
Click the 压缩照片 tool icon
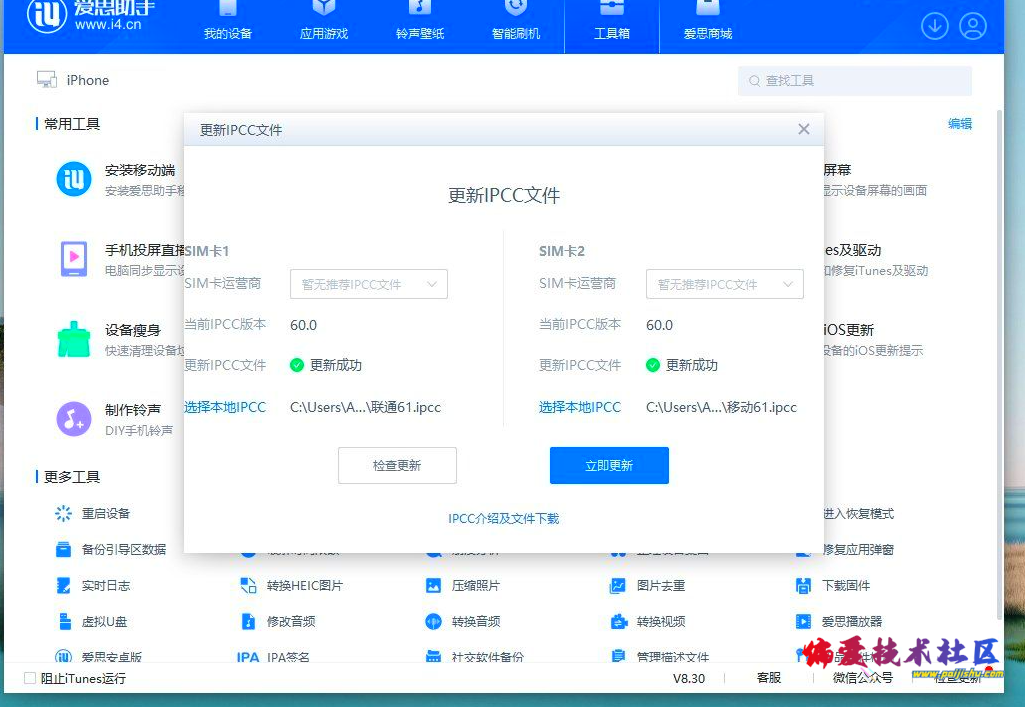pos(433,585)
